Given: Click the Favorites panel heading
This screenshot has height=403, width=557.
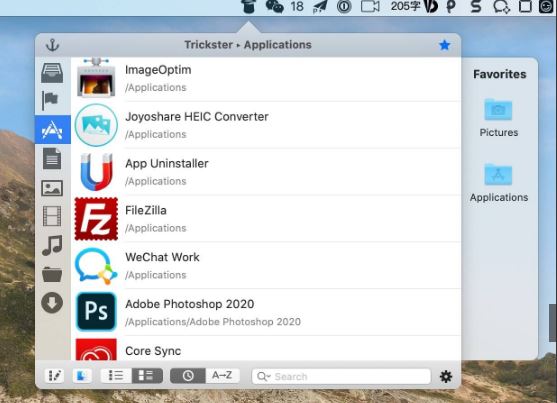Looking at the screenshot, I should (499, 74).
